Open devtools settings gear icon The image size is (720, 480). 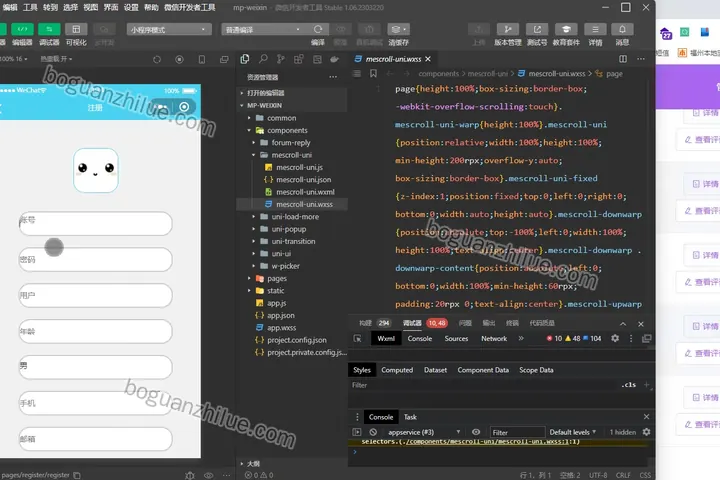(615, 339)
